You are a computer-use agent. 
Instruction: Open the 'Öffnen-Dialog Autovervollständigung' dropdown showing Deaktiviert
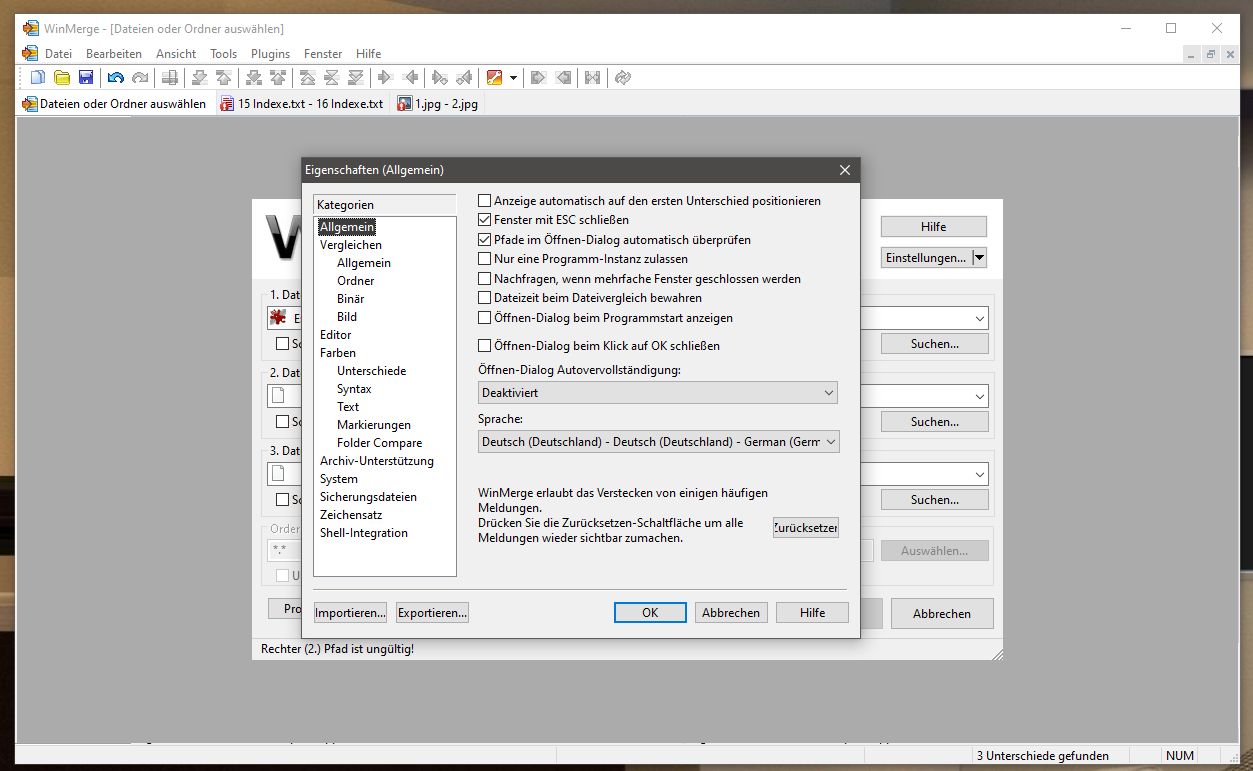point(658,393)
